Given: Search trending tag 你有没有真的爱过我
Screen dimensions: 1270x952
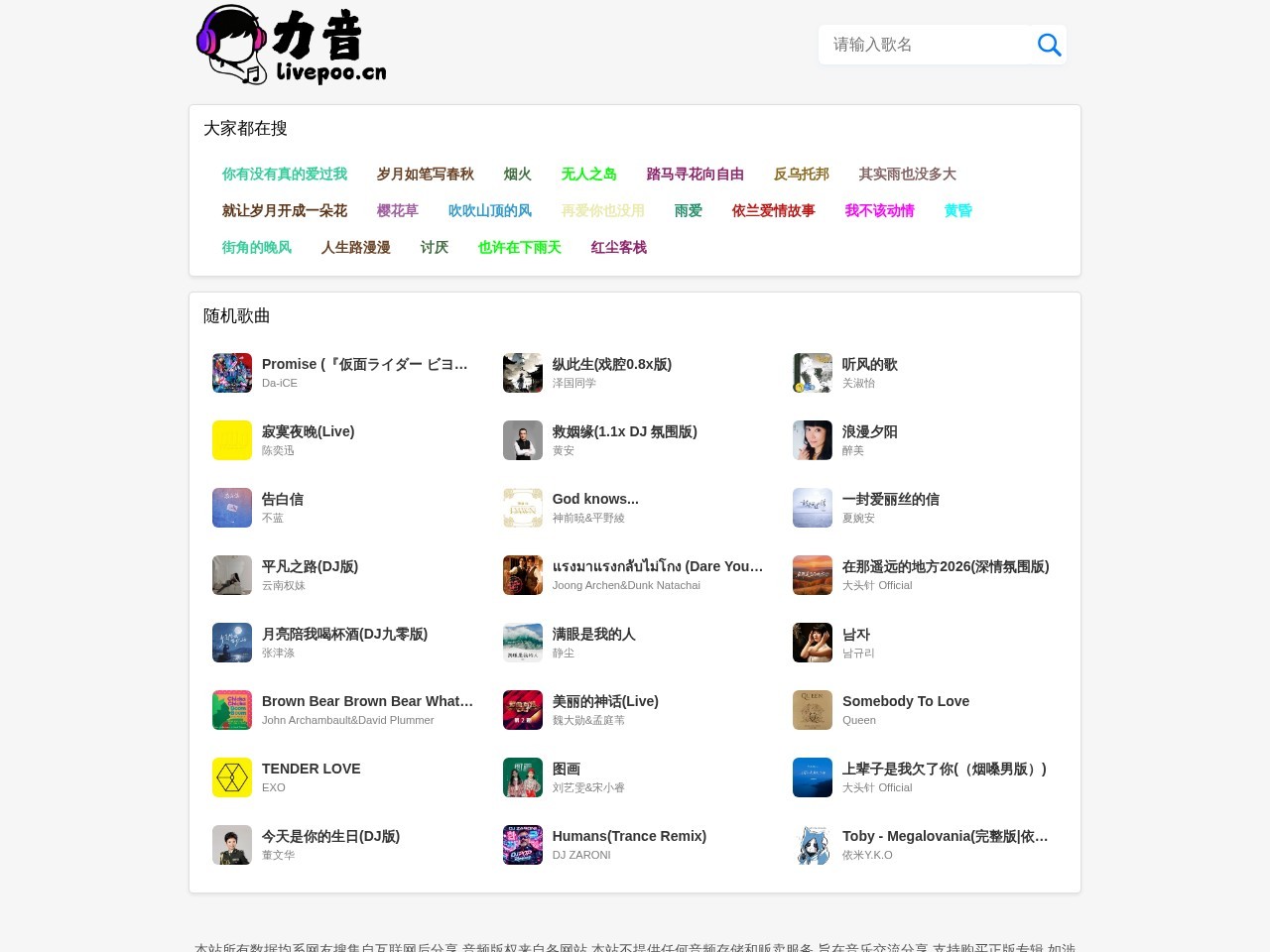Looking at the screenshot, I should click(x=285, y=174).
